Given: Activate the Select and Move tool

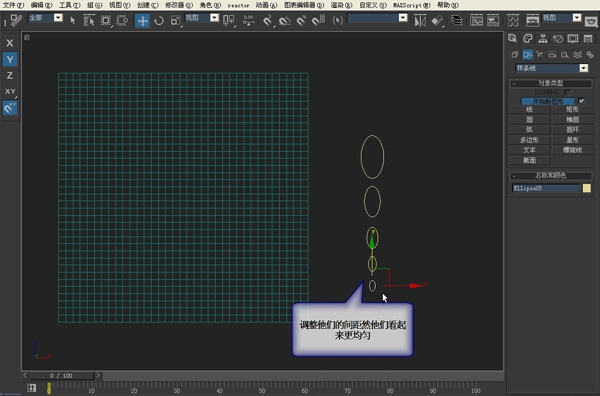Looking at the screenshot, I should coord(142,20).
